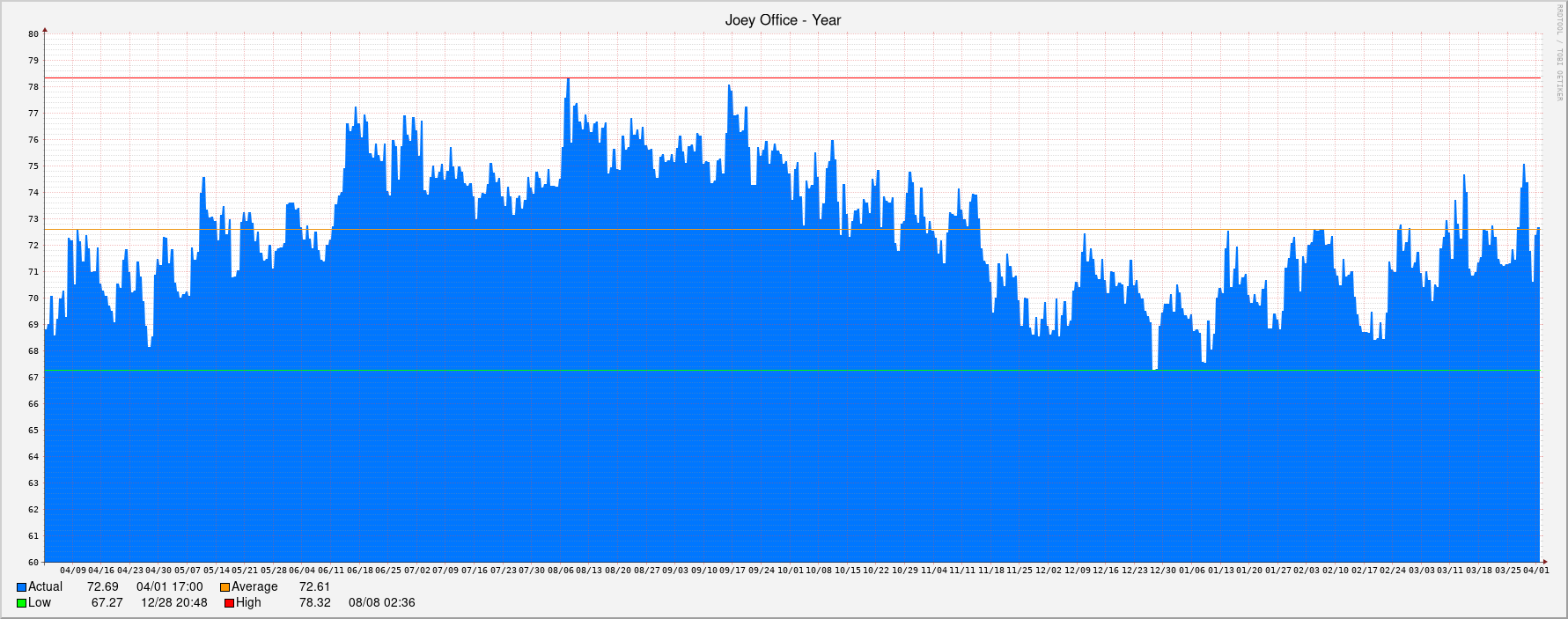Image resolution: width=1568 pixels, height=619 pixels.
Task: Click the RRDTOOL / TOBI OETIKER watermark
Action: coord(1559,53)
